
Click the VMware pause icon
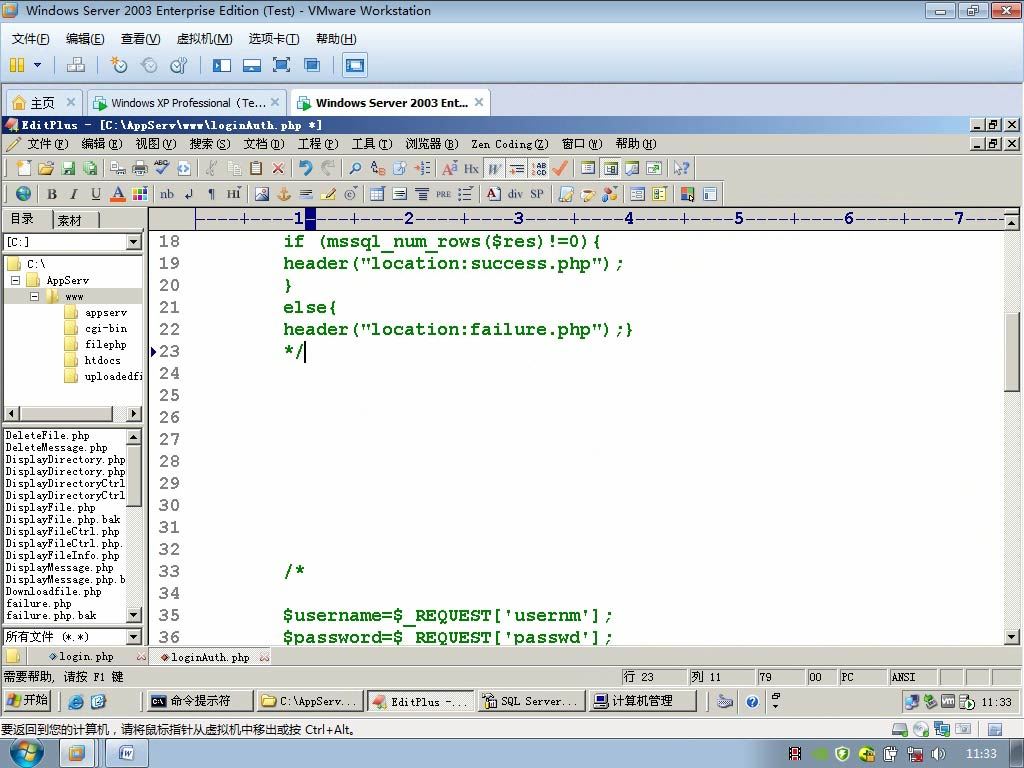[17, 65]
